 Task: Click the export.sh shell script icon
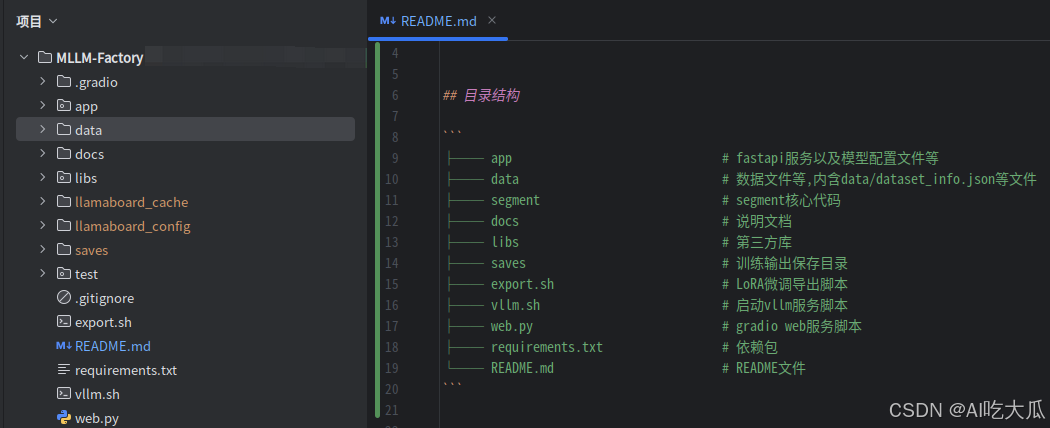pos(64,322)
